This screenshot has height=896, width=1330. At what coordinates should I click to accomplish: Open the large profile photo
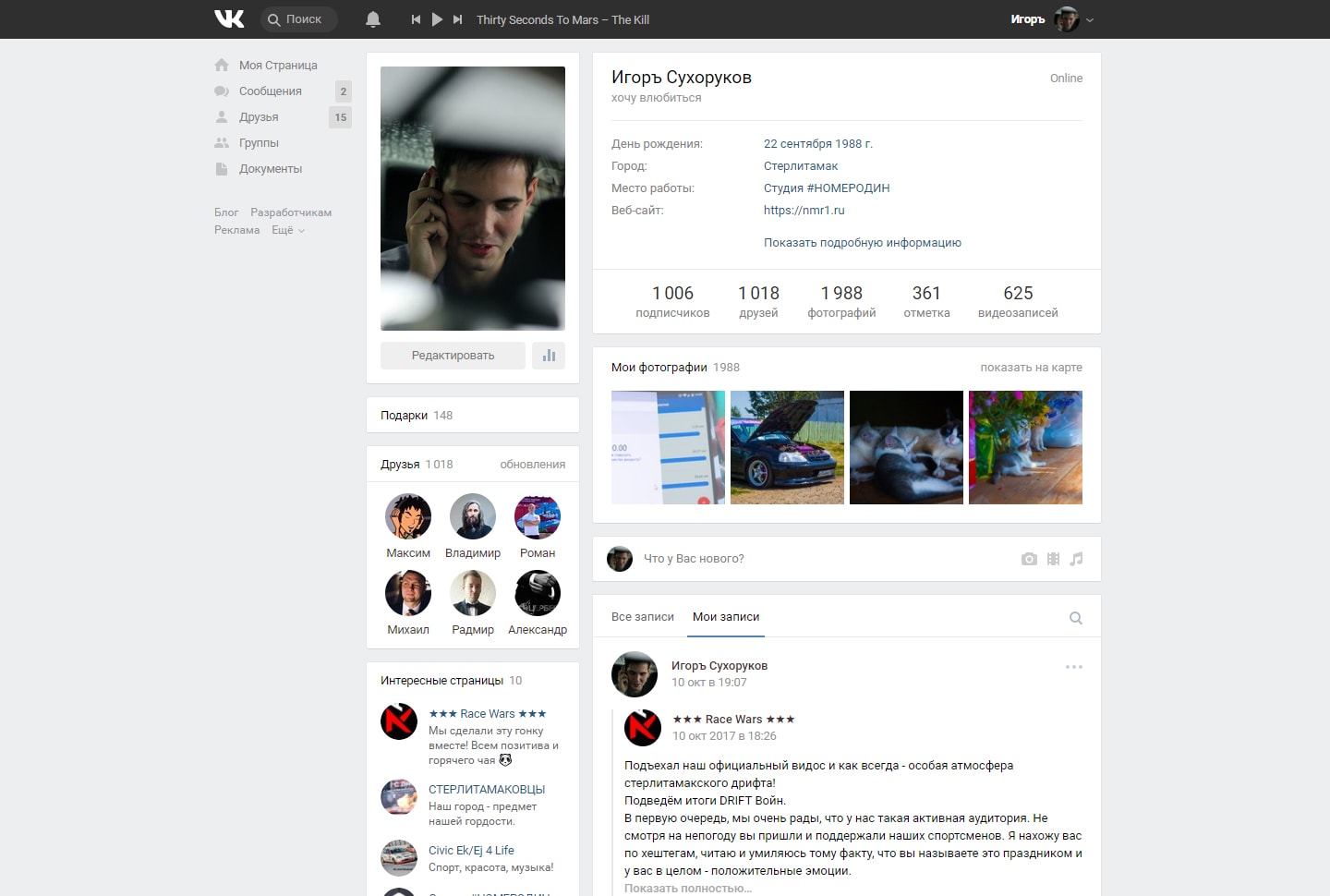473,199
